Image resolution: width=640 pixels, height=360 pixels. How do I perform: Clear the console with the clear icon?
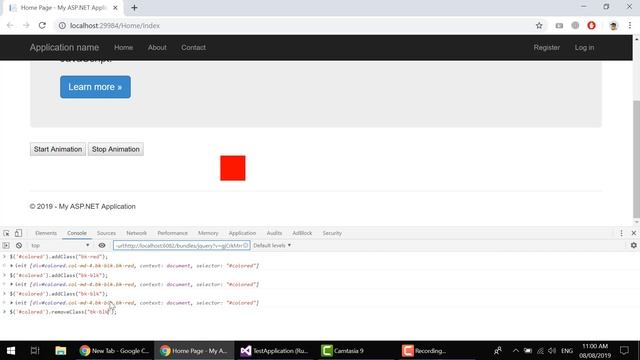coord(19,245)
